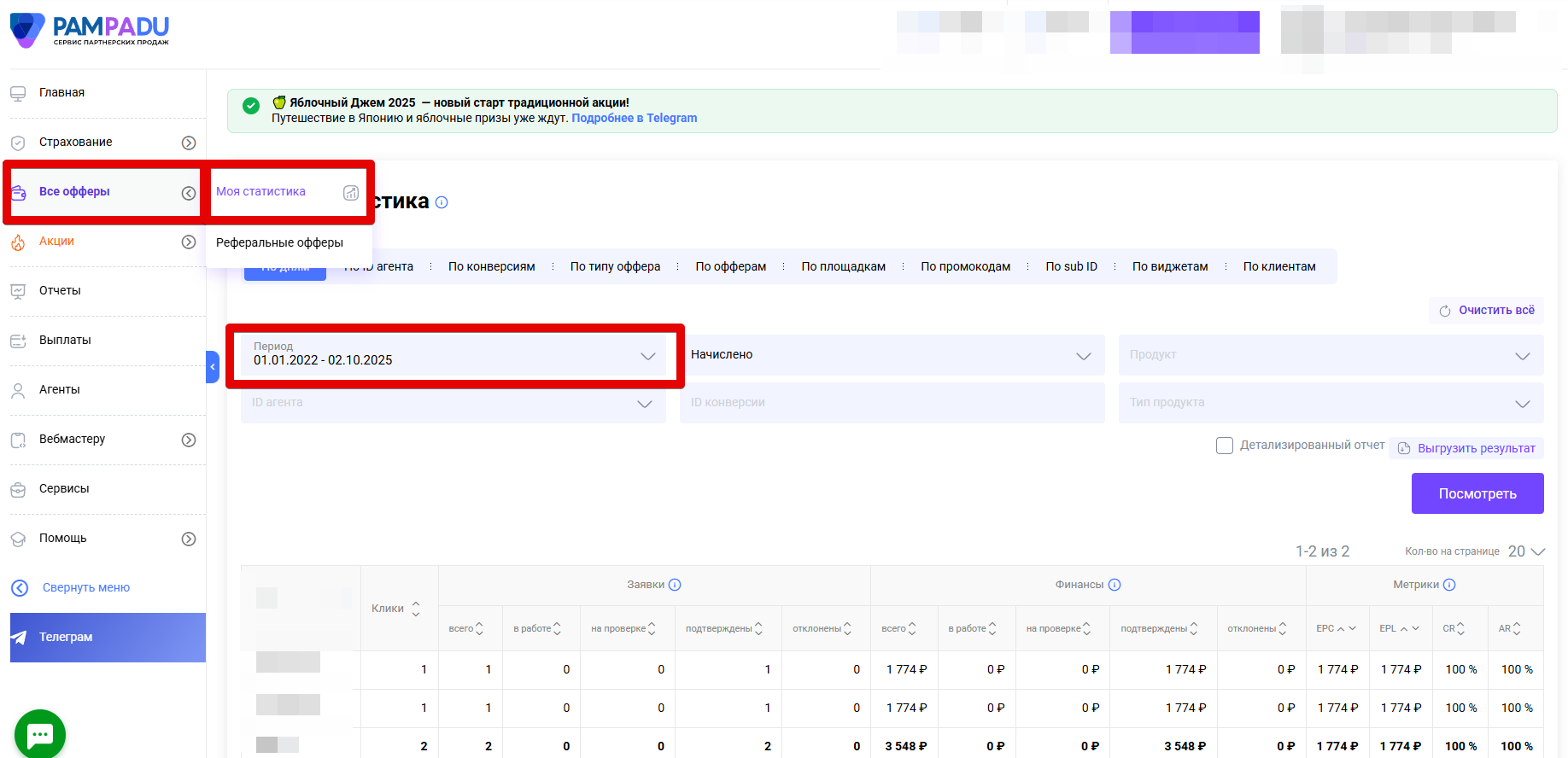Click the ID конверсии input field

[892, 403]
